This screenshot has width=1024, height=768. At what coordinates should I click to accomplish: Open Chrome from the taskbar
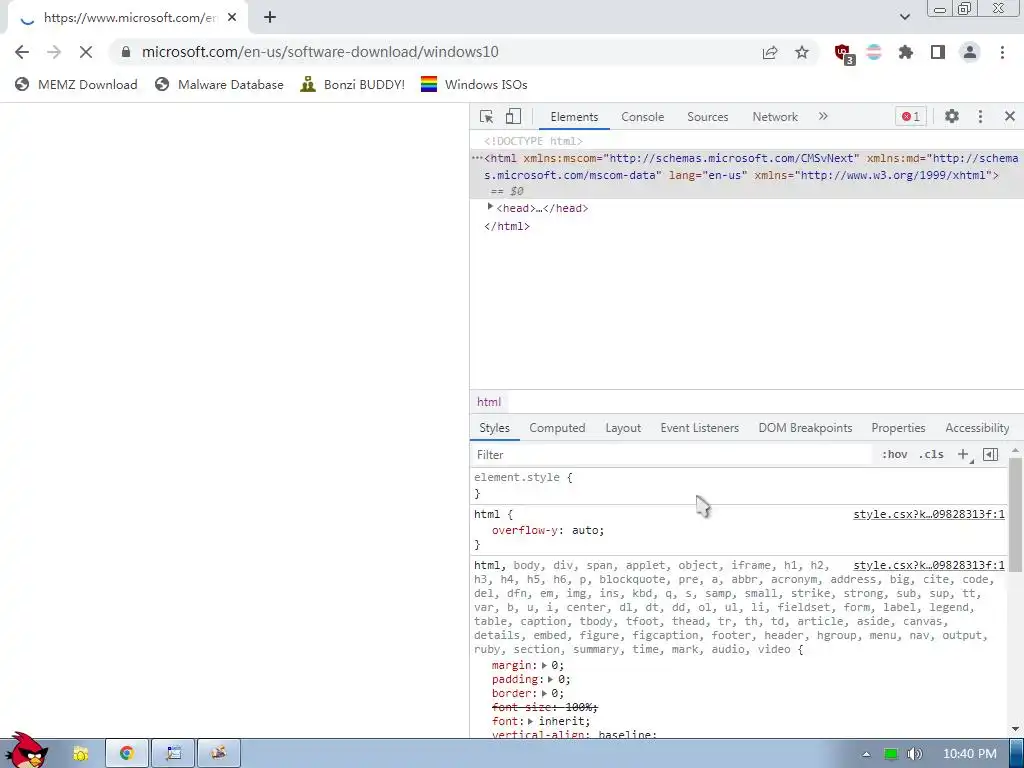point(127,754)
